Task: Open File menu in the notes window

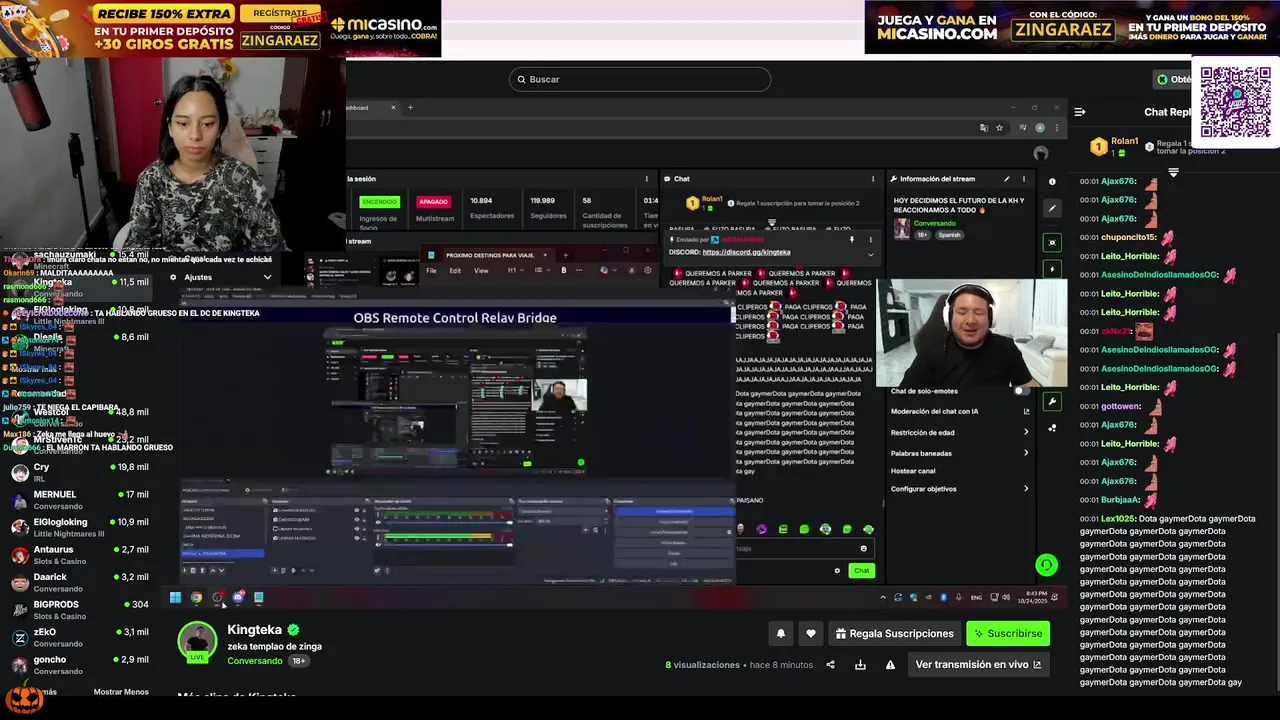Action: (431, 271)
